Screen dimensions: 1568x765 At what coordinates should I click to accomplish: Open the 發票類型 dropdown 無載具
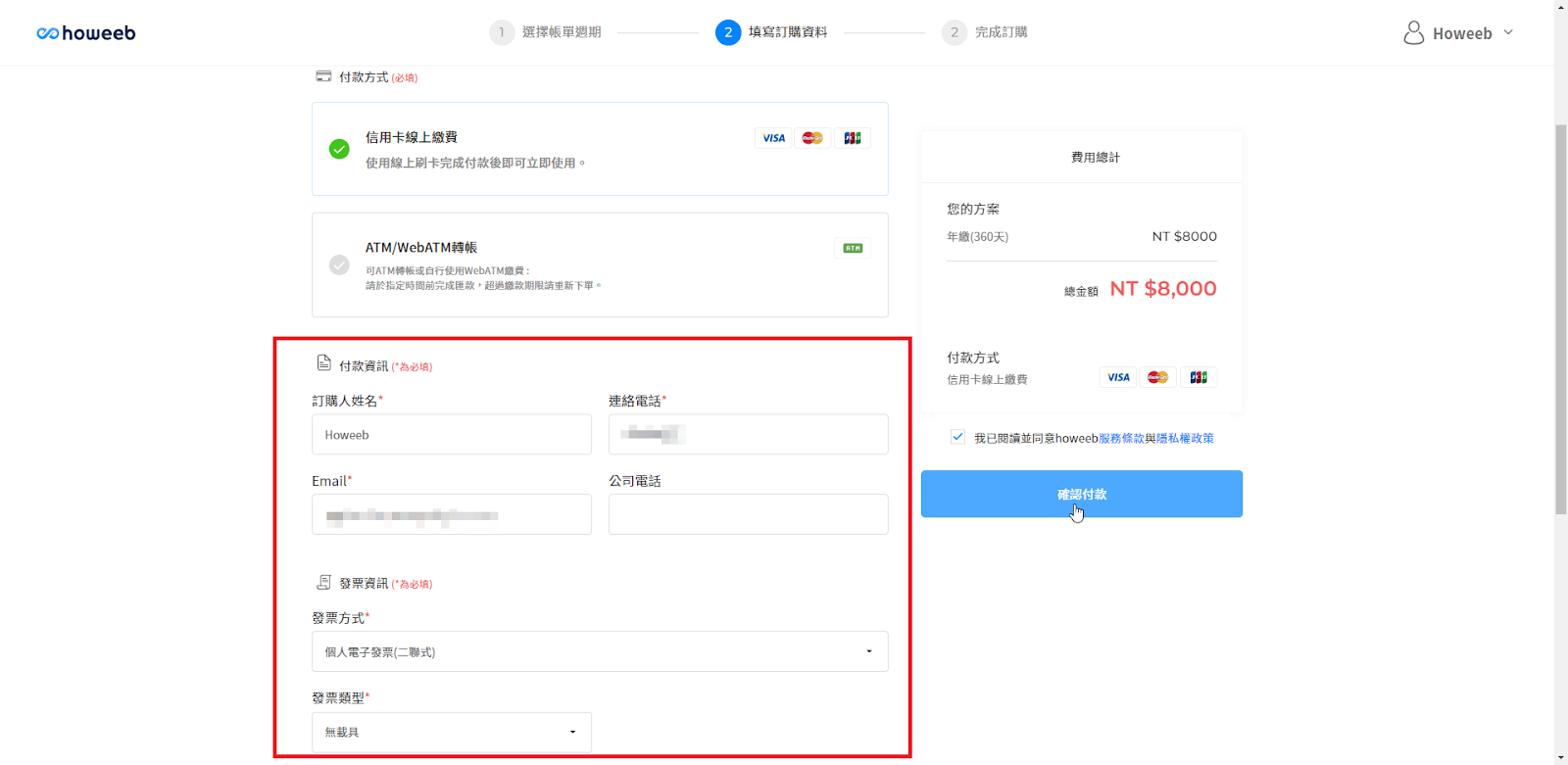[x=452, y=732]
